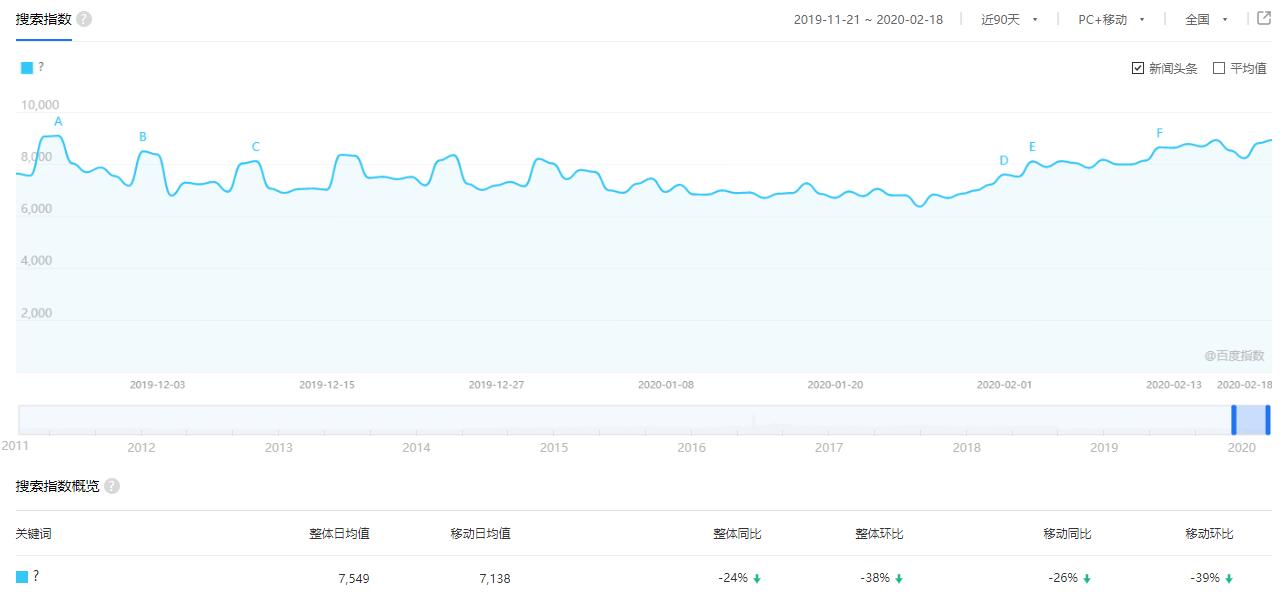
Task: Click the help icon beside 搜索指数 title
Action: click(x=84, y=19)
